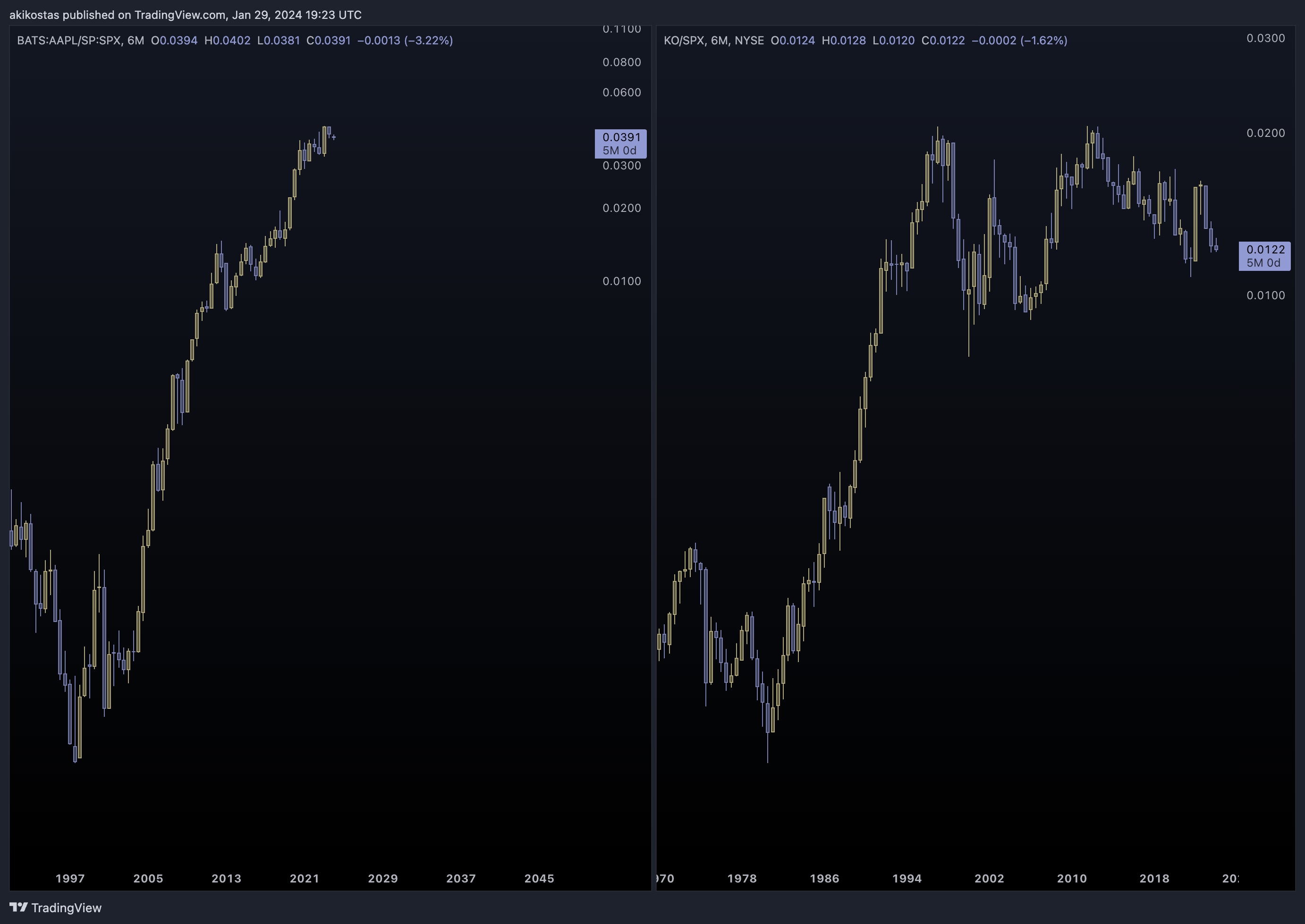Click the 2018 label on right time axis

(x=1154, y=878)
